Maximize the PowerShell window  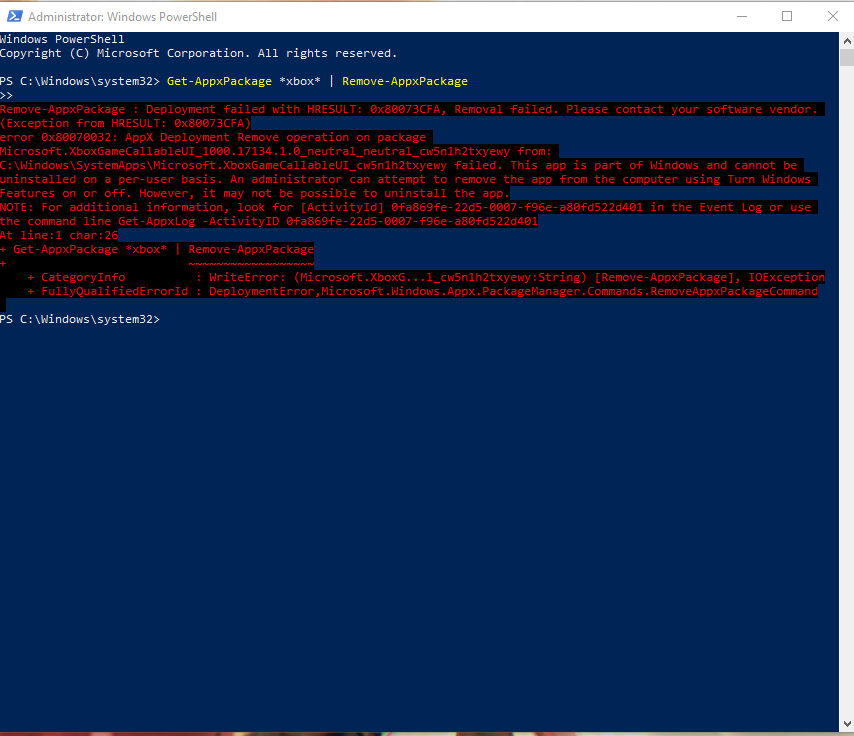pos(786,16)
